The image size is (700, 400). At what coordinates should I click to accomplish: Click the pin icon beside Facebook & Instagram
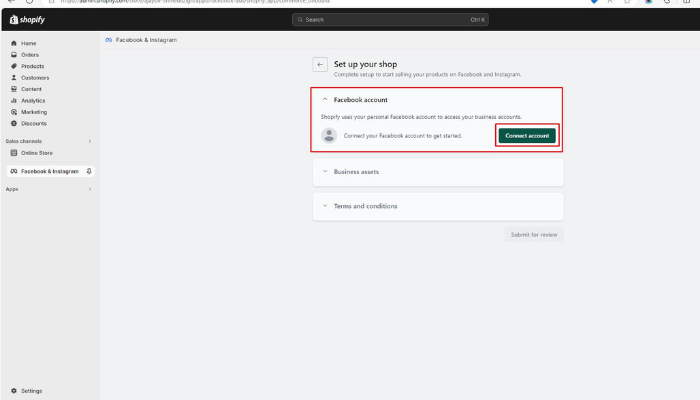89,171
